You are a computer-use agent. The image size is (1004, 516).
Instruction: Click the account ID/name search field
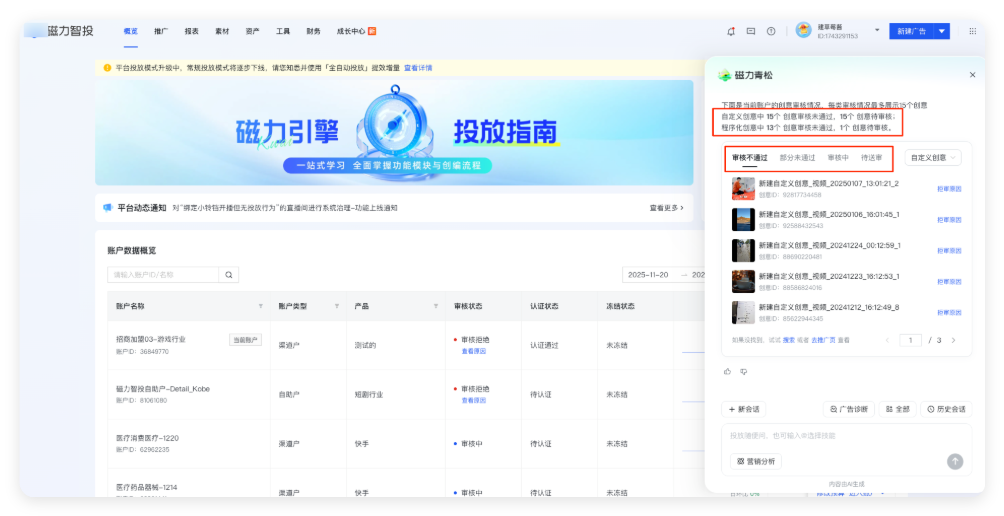click(163, 275)
